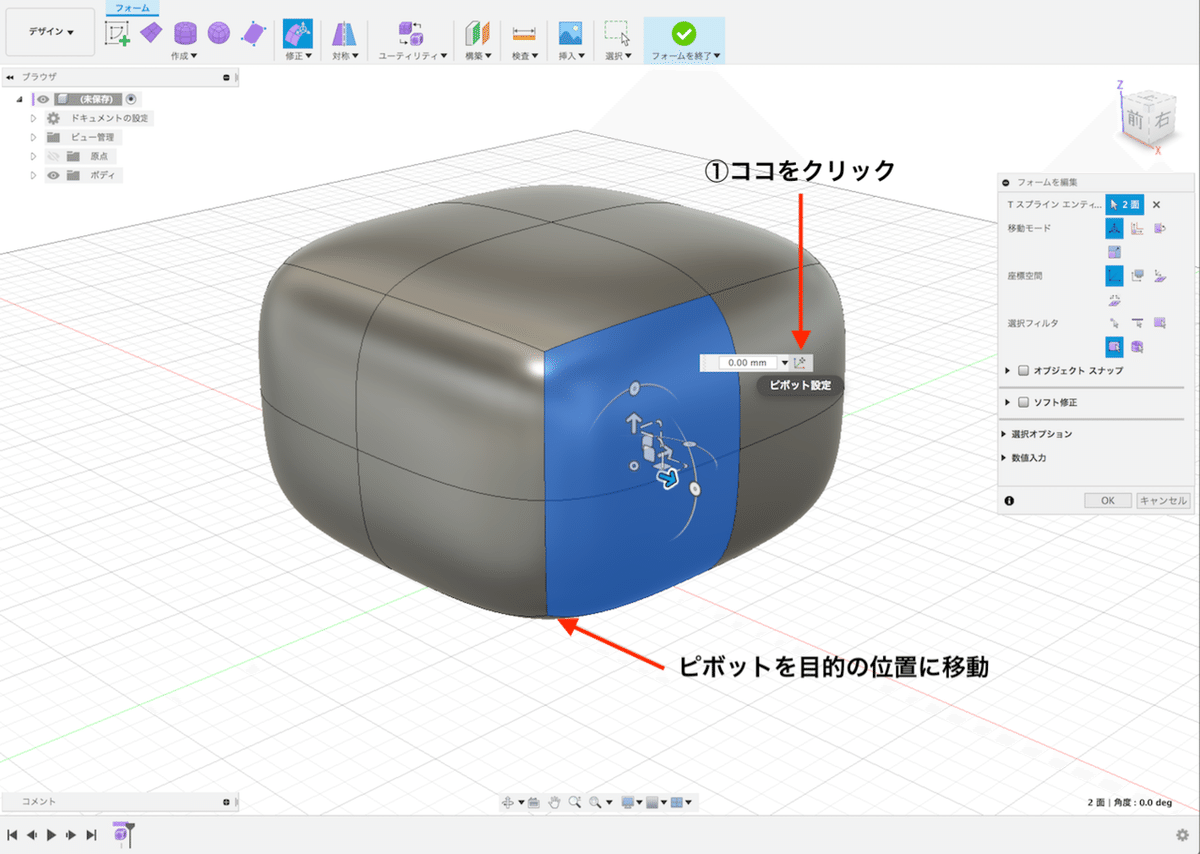Open the 修正 dropdown menu
Image resolution: width=1200 pixels, height=854 pixels.
297,56
